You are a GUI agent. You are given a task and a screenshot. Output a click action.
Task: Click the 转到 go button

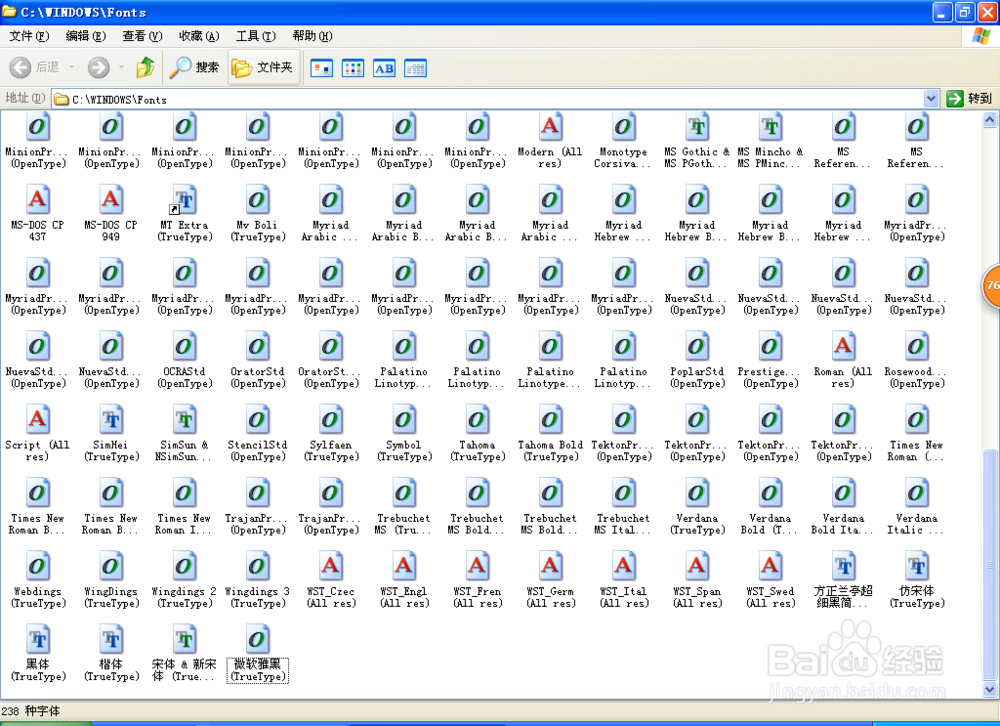[x=969, y=99]
